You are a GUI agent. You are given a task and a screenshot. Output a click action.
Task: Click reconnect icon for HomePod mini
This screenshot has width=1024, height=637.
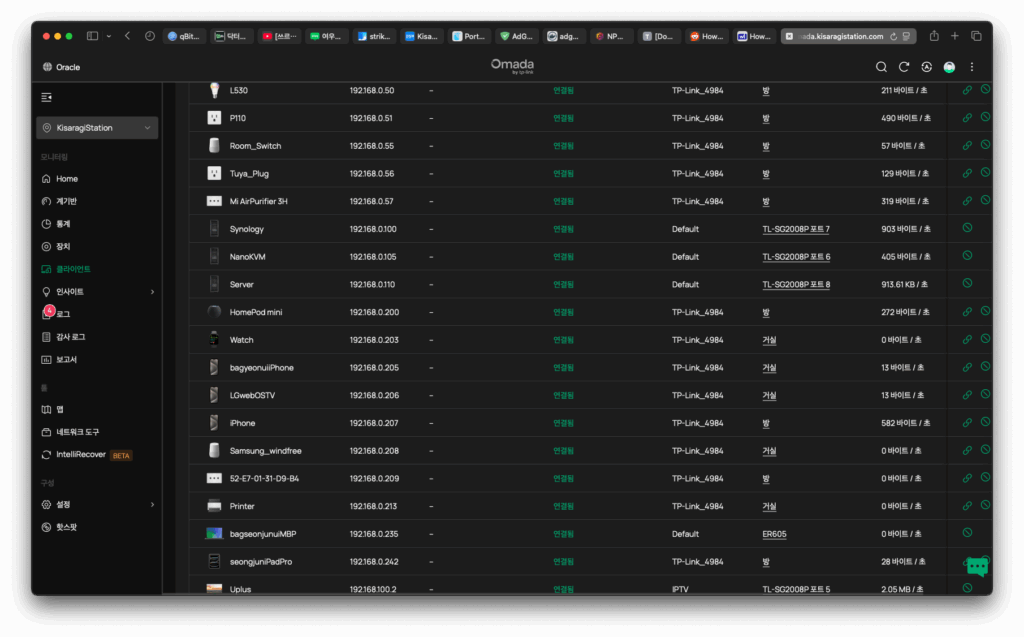click(967, 312)
